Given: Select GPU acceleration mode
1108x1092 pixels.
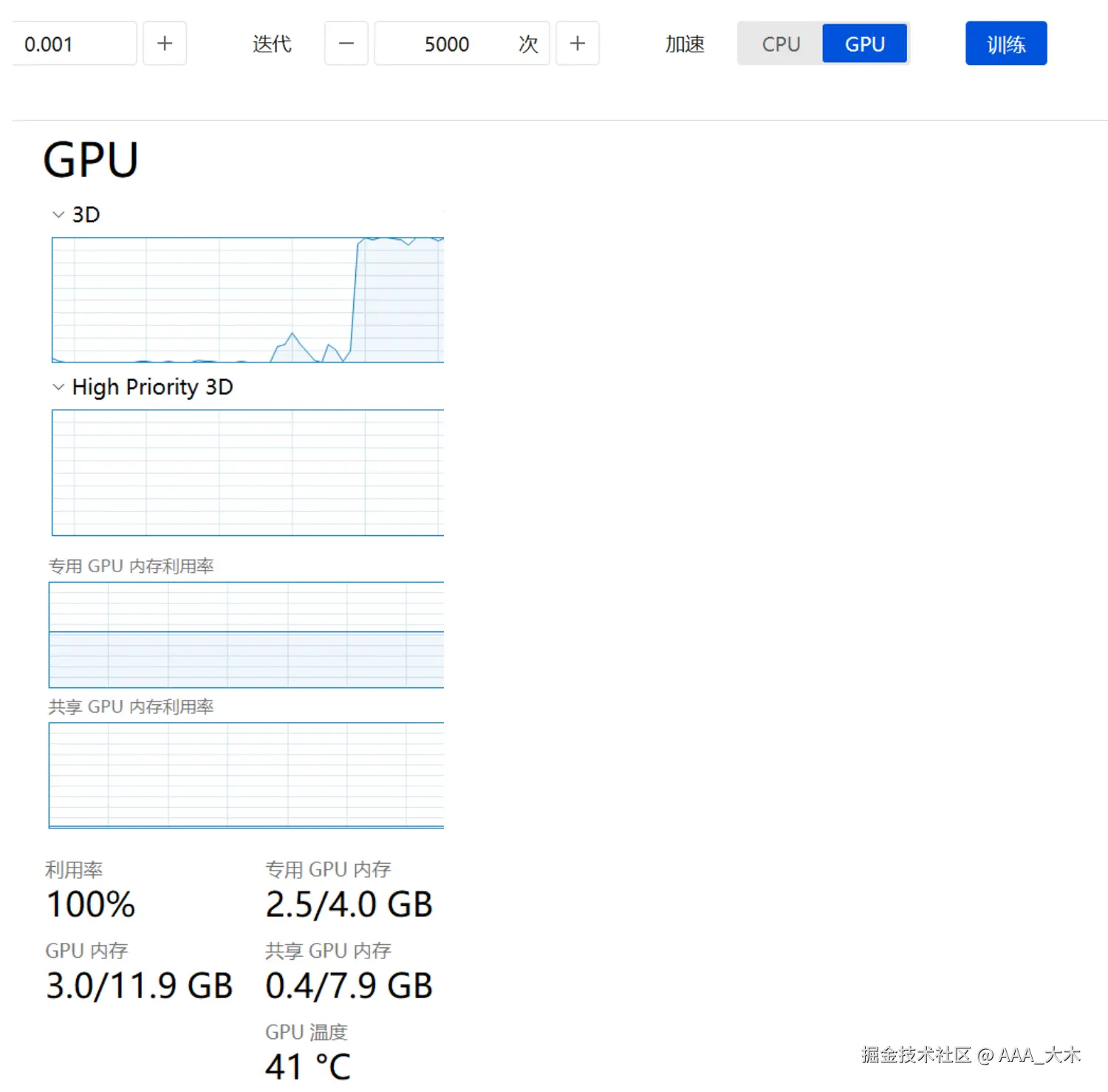Looking at the screenshot, I should coord(865,44).
